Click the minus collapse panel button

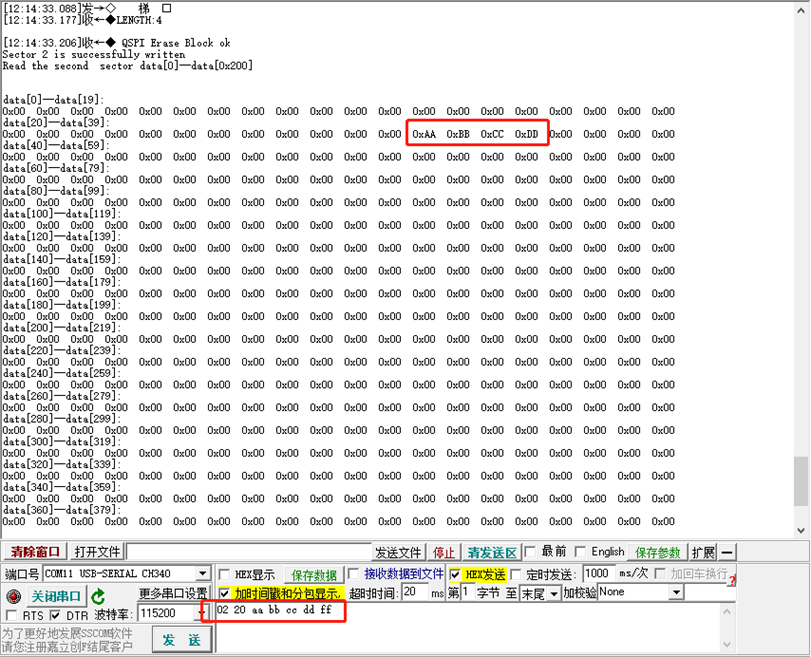coord(727,553)
